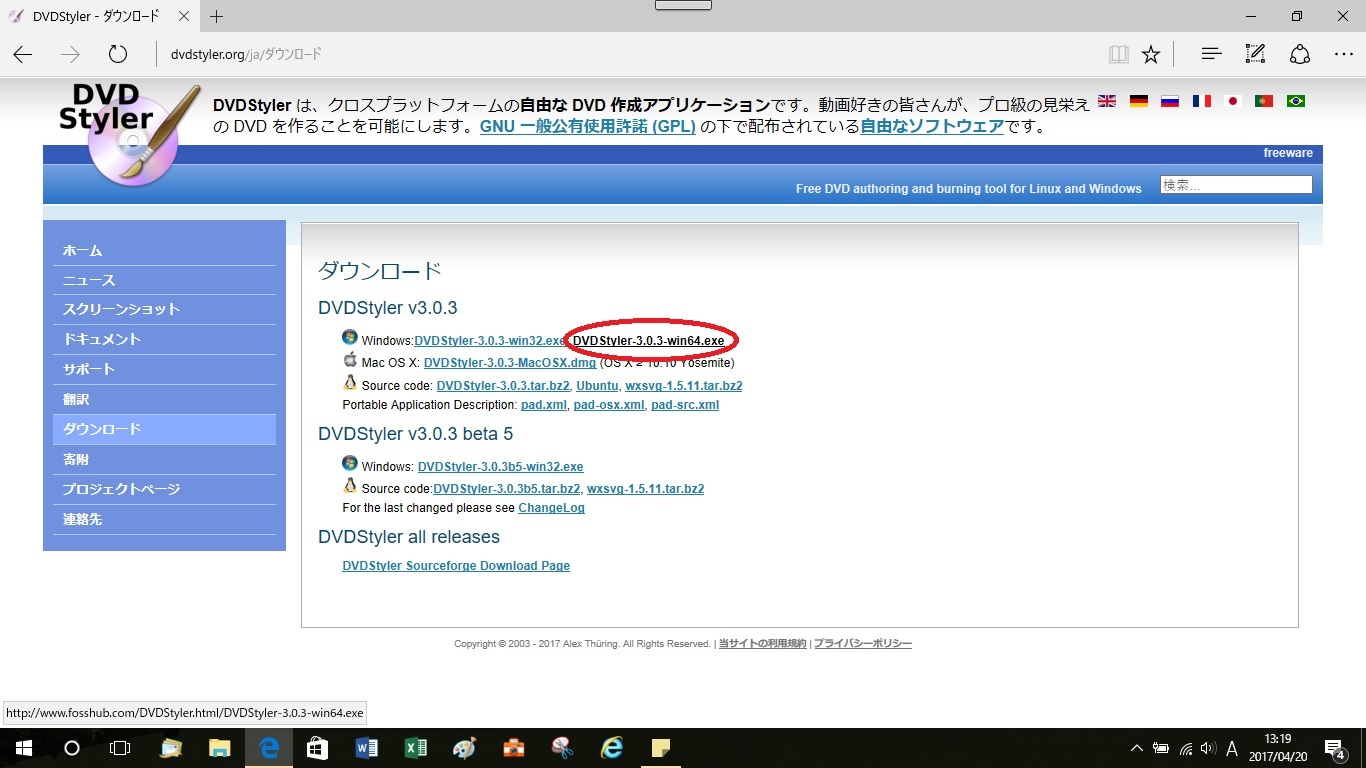Viewport: 1366px width, 768px height.
Task: Click the browser forward arrow
Action: [x=70, y=54]
